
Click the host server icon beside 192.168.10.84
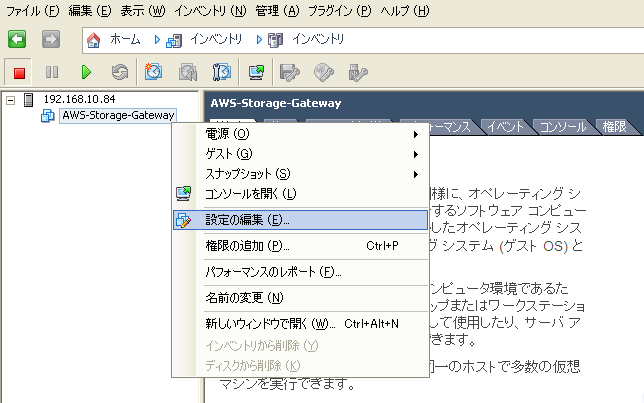coord(28,99)
